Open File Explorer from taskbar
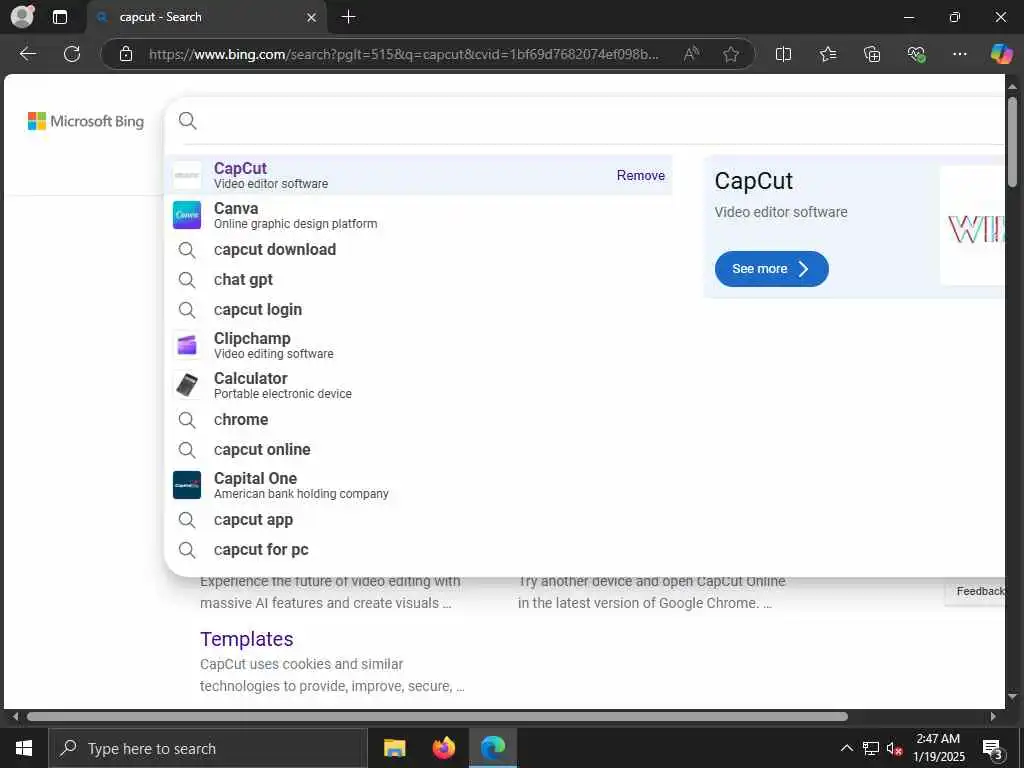Viewport: 1024px width, 768px height. (394, 748)
